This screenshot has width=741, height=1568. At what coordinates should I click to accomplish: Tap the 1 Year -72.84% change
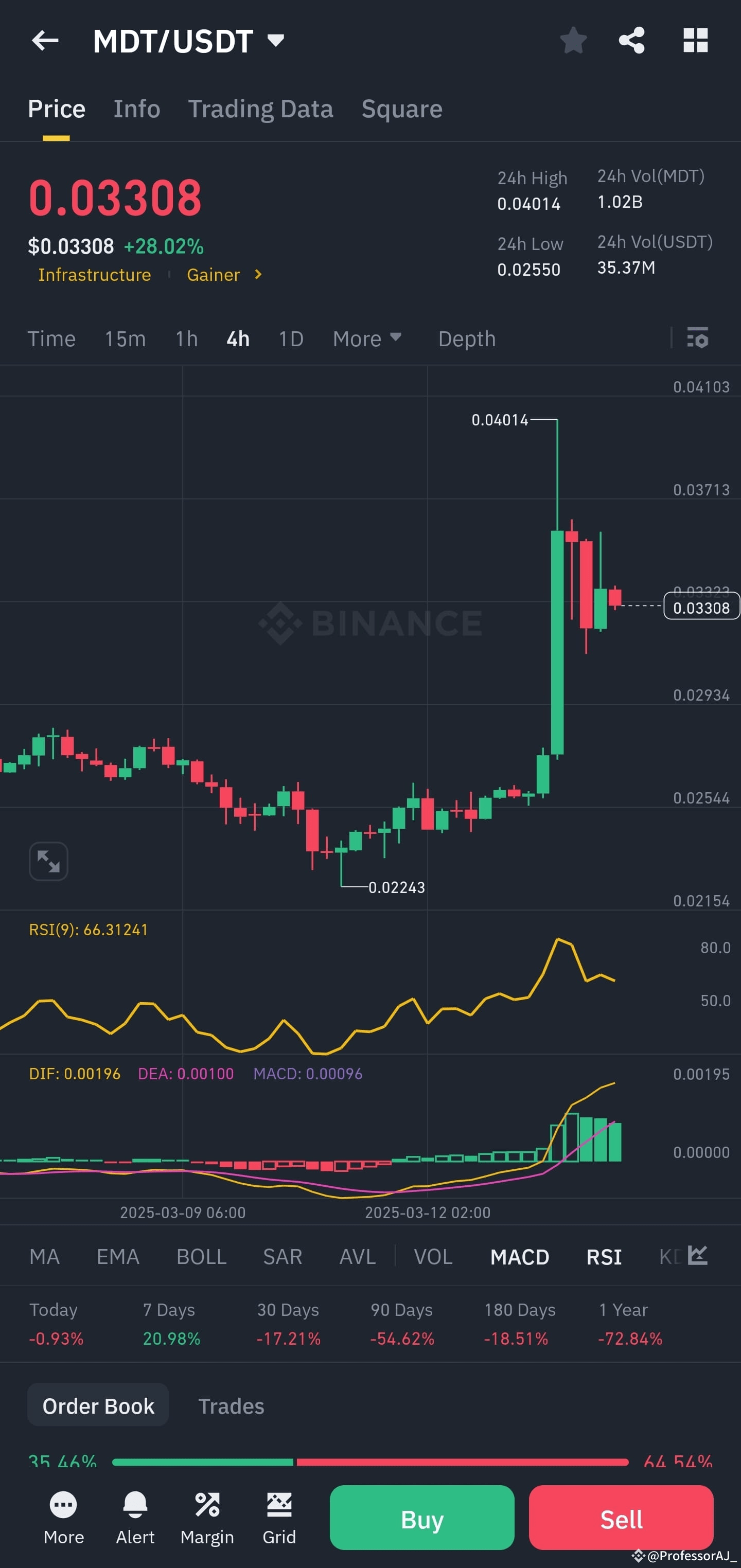tap(630, 1324)
